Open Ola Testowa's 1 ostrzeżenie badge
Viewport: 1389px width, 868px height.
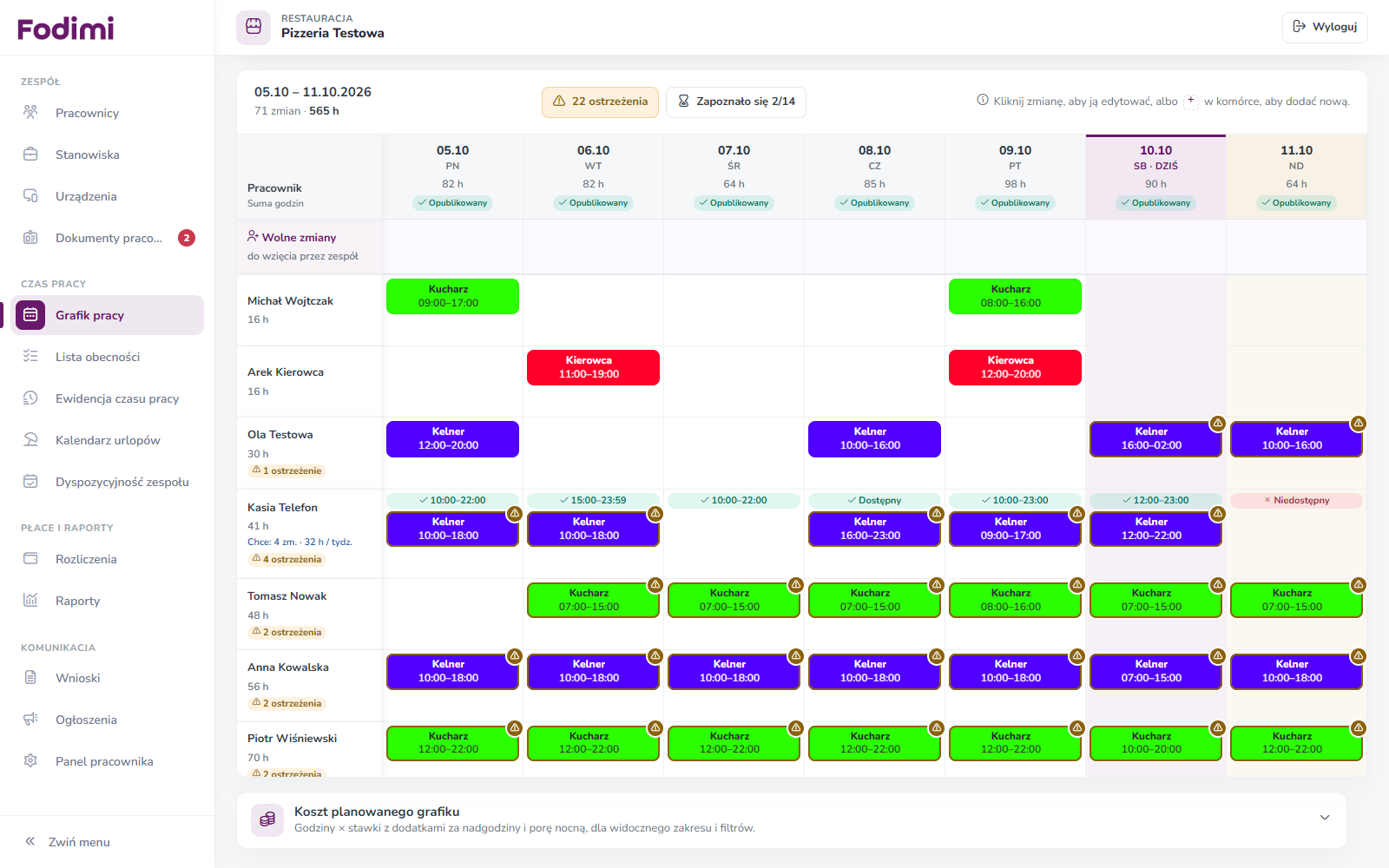286,470
